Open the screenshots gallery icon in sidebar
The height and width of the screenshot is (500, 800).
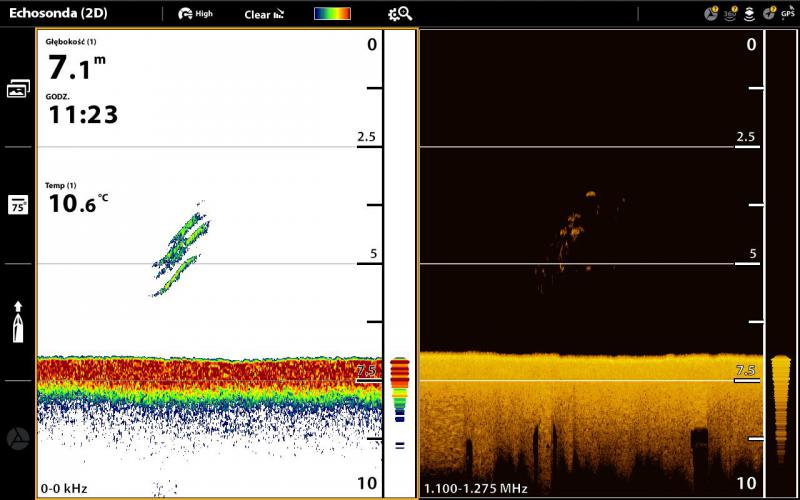(18, 89)
